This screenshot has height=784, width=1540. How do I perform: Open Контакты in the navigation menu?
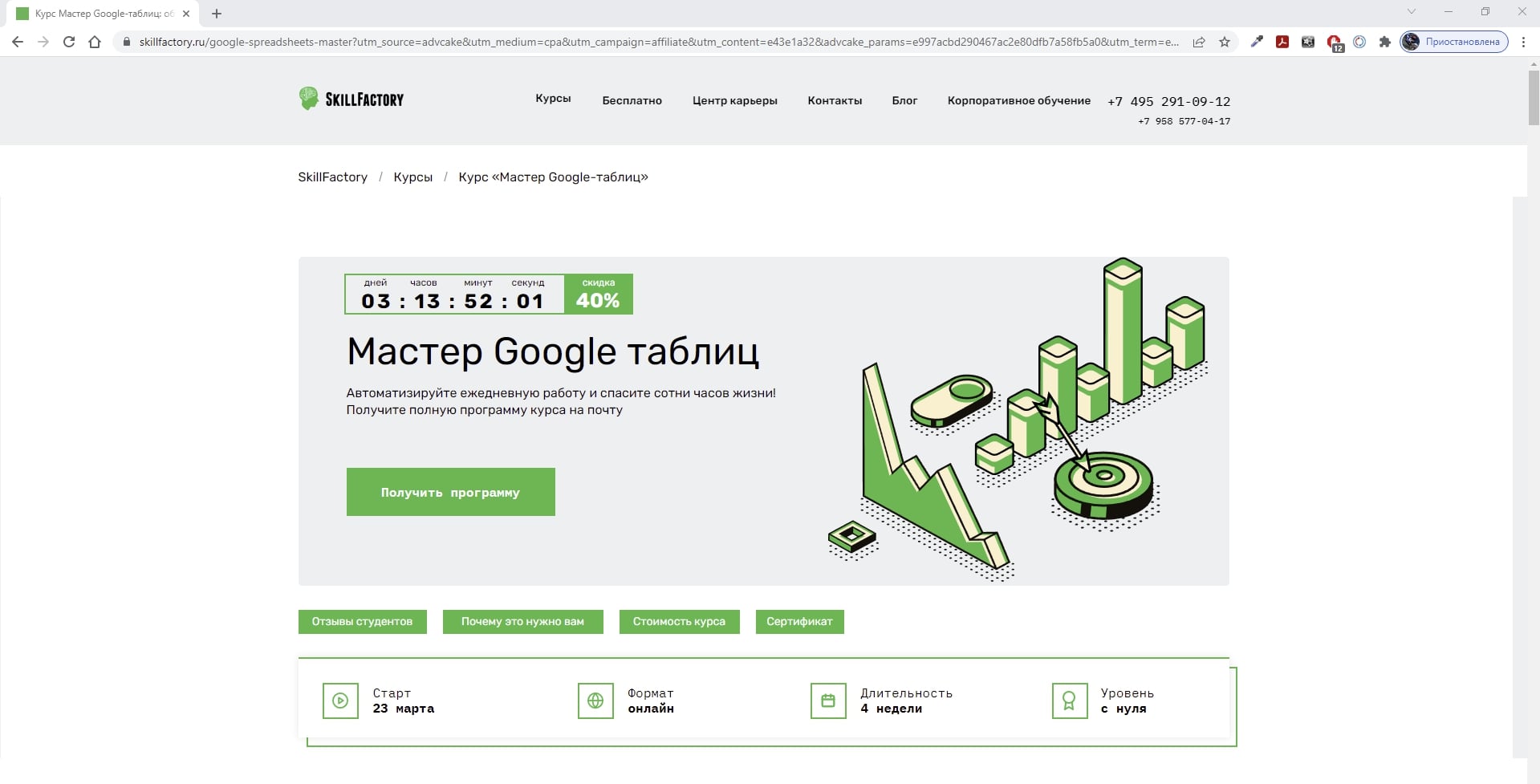(x=835, y=100)
